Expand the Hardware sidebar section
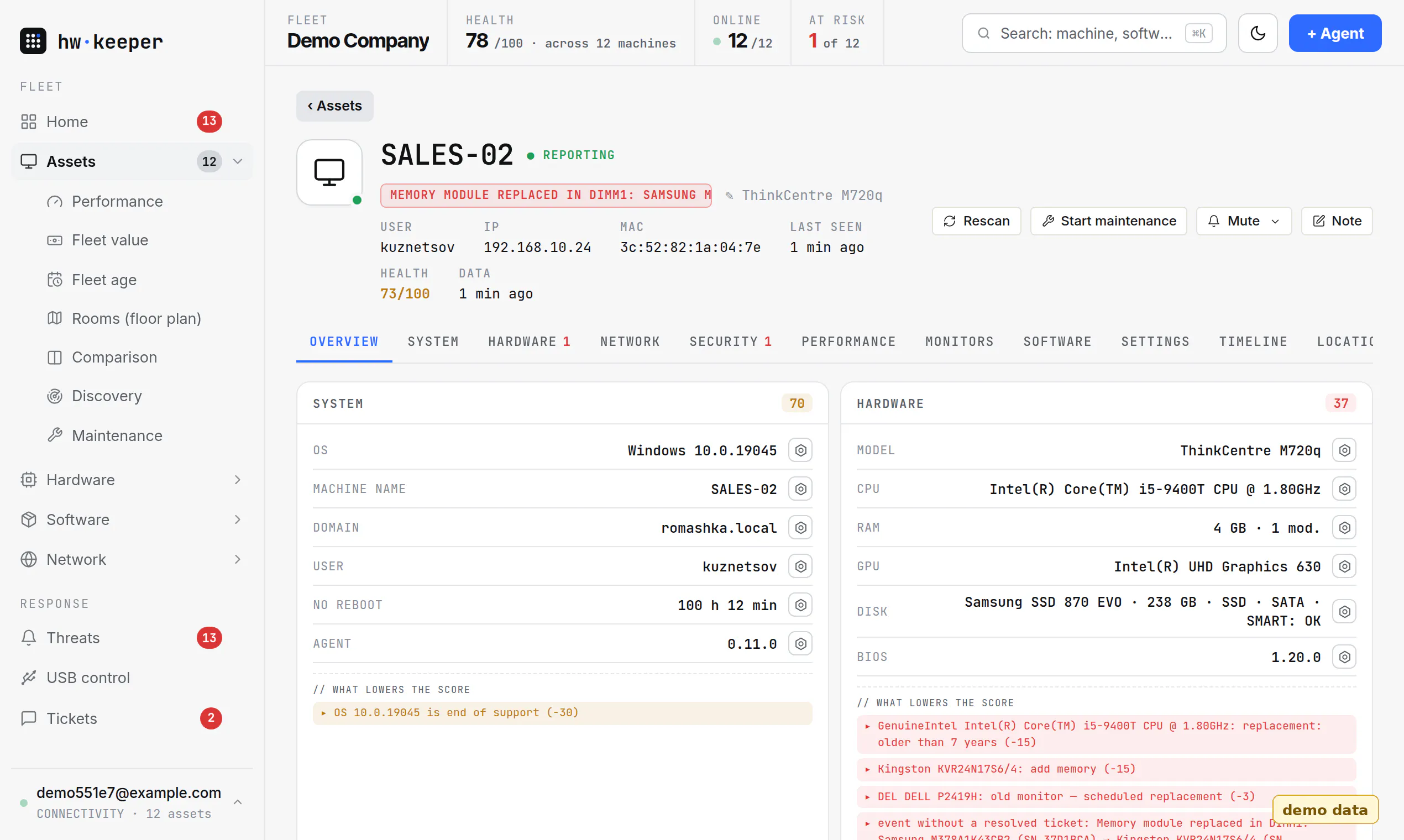This screenshot has width=1404, height=840. tap(238, 480)
